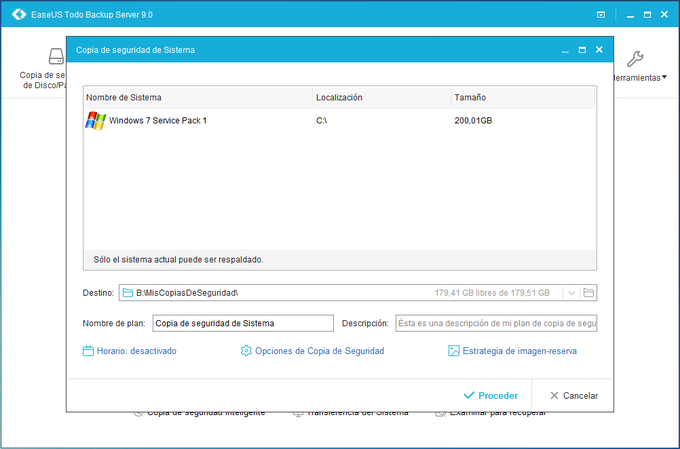Click the Descripción input field
Viewport: 680px width, 449px height.
coord(496,323)
